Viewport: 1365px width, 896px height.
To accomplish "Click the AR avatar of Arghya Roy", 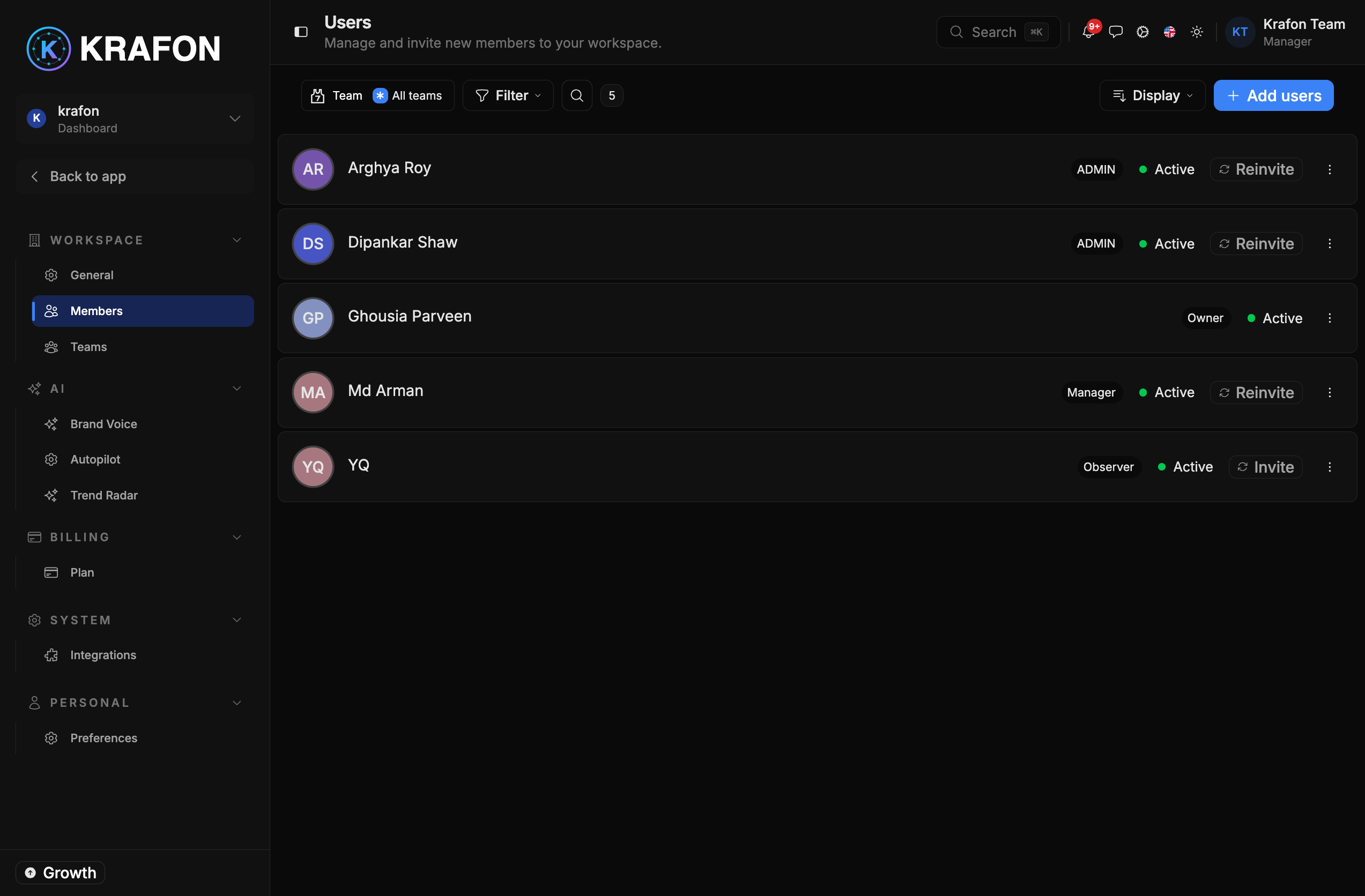I will (313, 169).
